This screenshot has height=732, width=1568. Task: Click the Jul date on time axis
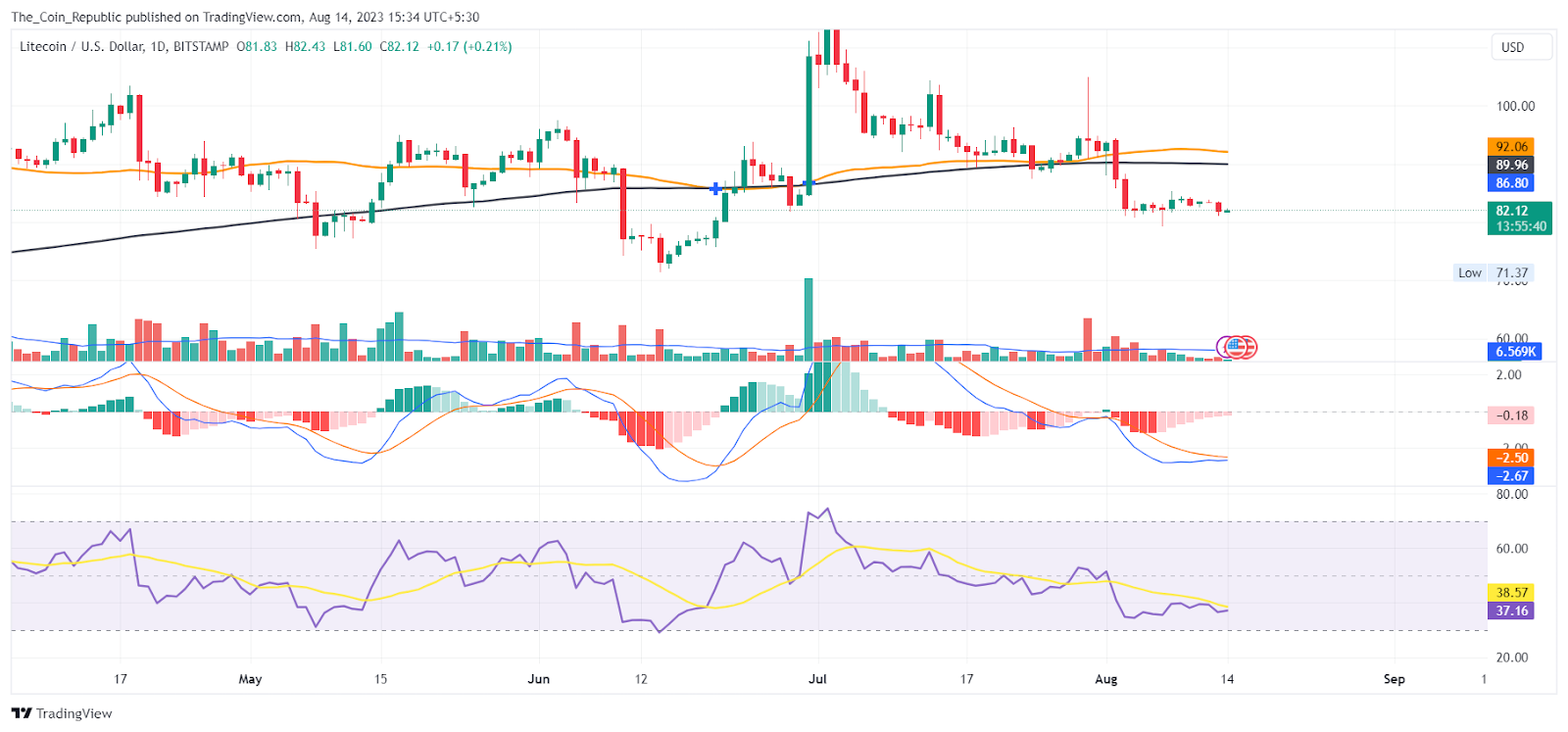coord(817,679)
